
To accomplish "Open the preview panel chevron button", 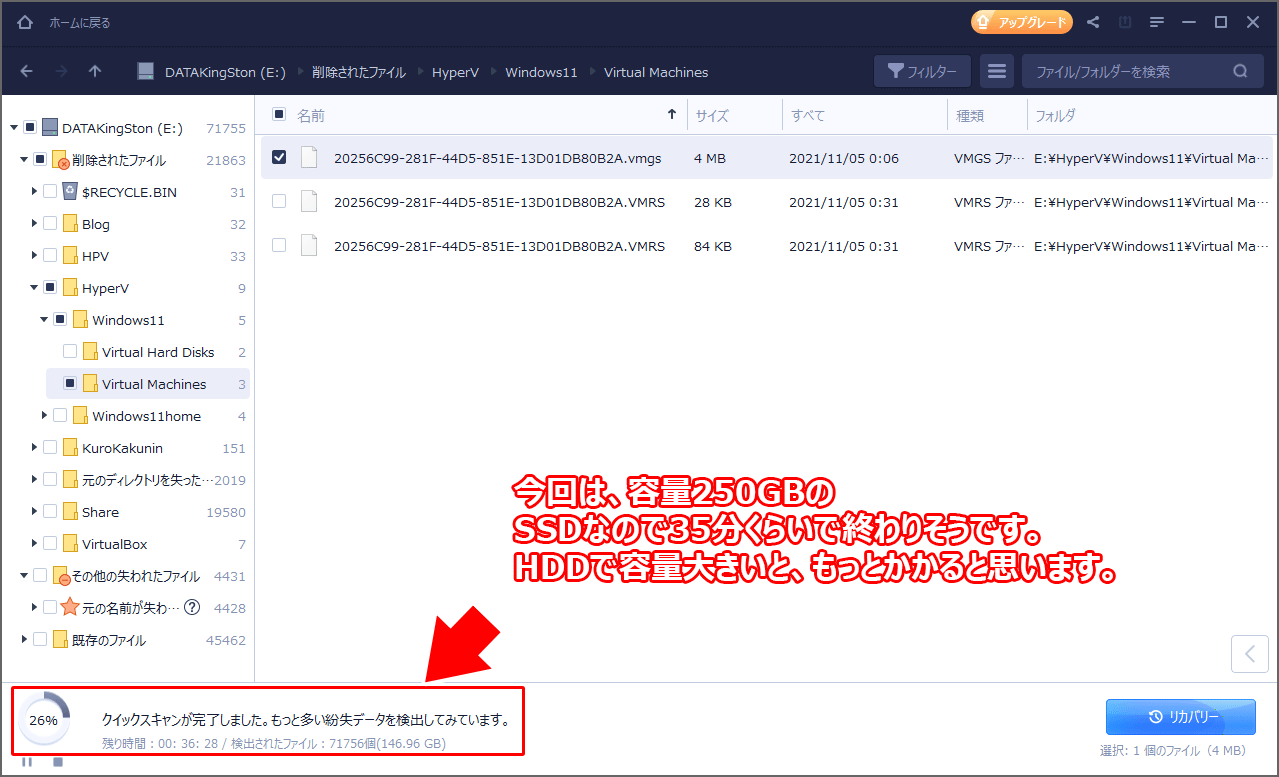I will coord(1249,655).
